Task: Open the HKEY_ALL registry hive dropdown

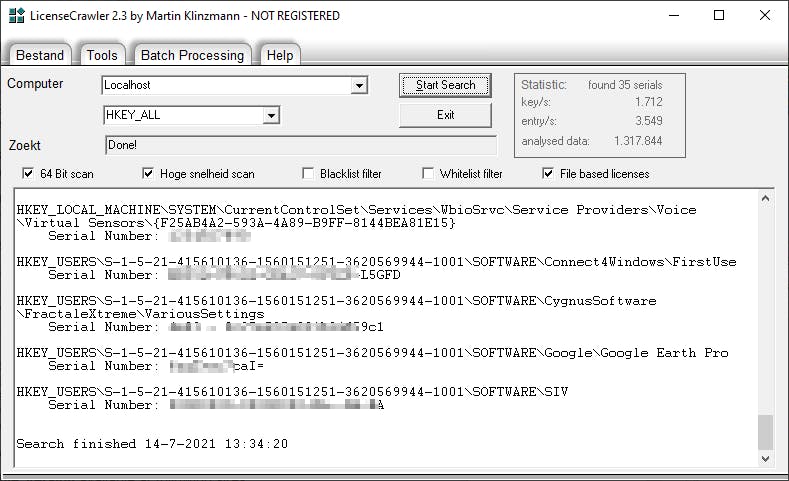Action: [270, 116]
